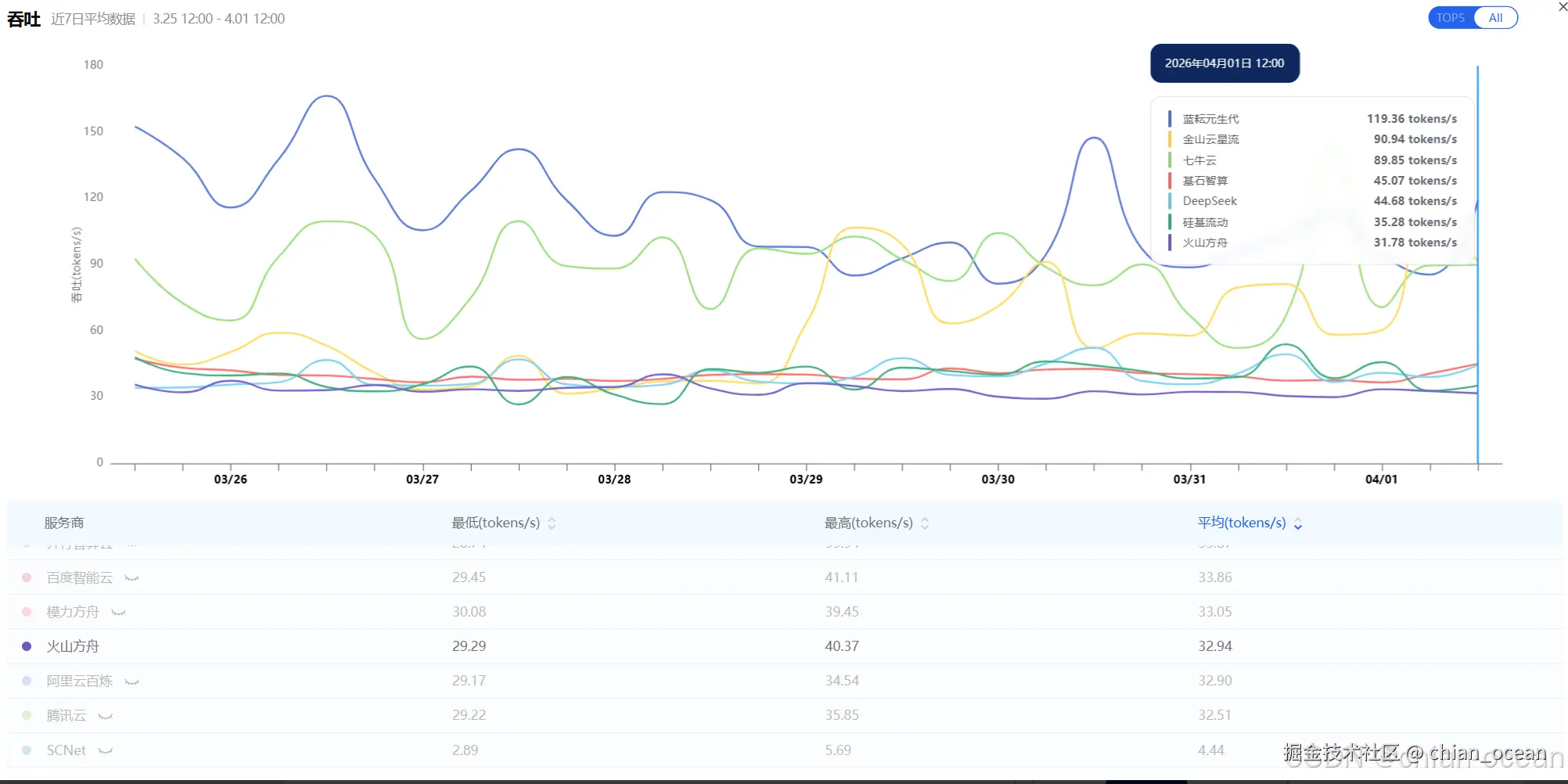The image size is (1568, 784).
Task: Click the 33.86 average value cell
Action: (1215, 577)
